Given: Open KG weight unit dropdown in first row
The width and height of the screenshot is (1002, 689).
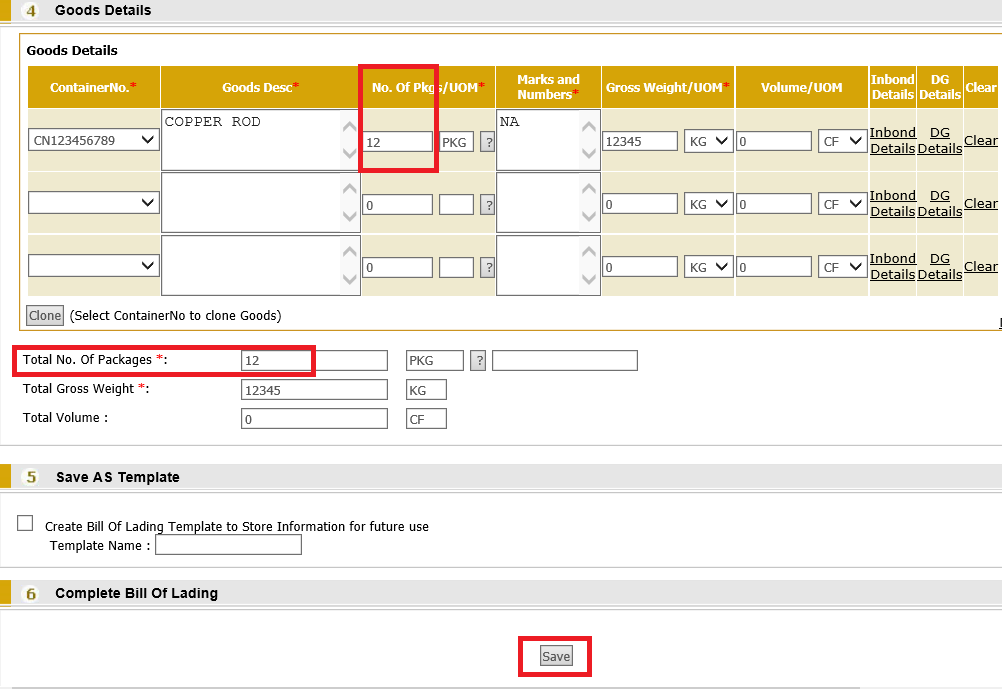Looking at the screenshot, I should coord(708,141).
